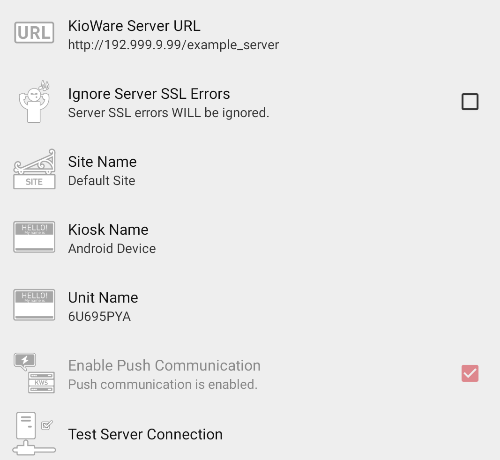This screenshot has width=500, height=460.
Task: Click the Enable Push Communication title
Action: 164,366
